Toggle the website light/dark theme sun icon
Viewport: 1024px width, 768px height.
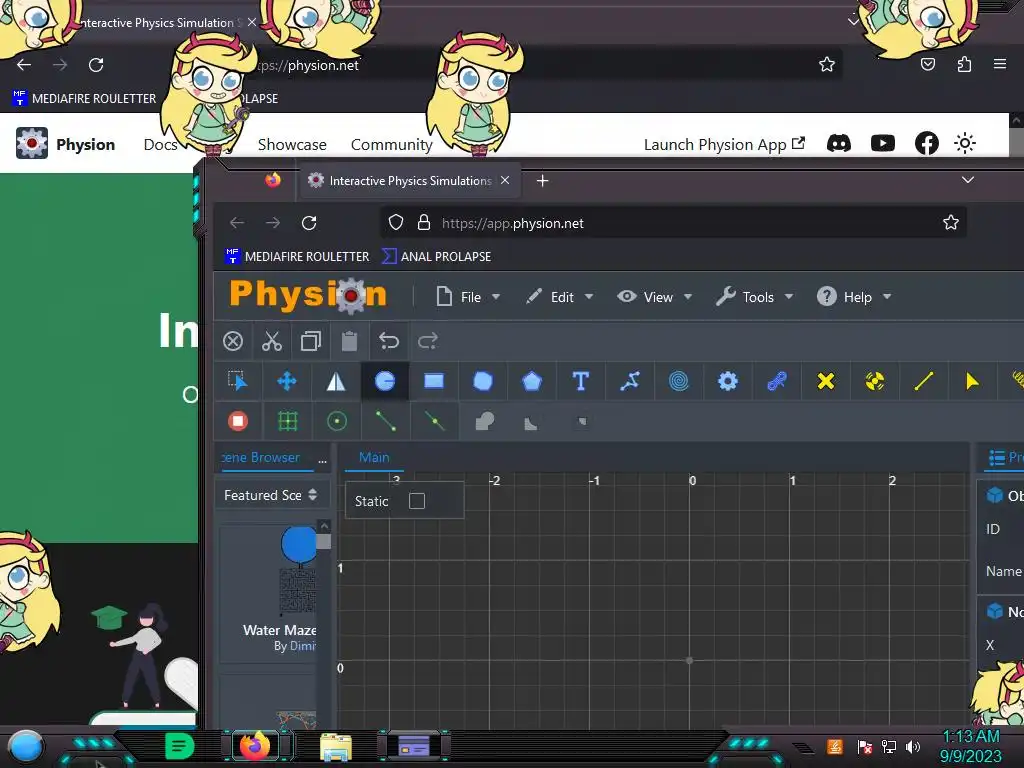point(965,143)
